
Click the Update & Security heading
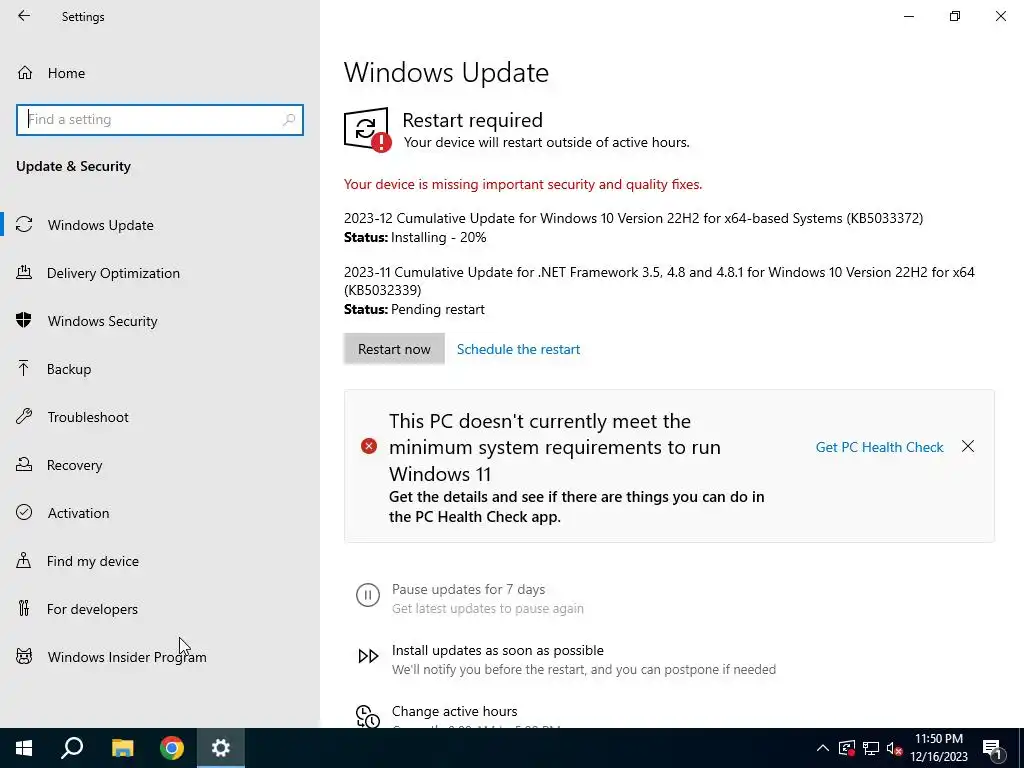pos(73,166)
